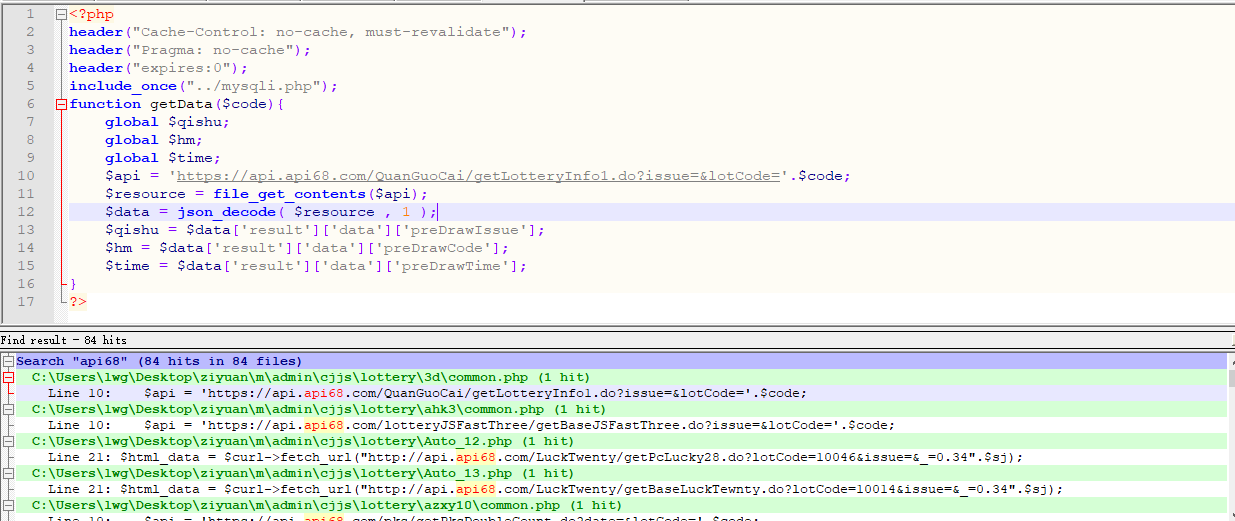The height and width of the screenshot is (521, 1235).
Task: Select the Search "api68" header row
Action: click(x=160, y=361)
